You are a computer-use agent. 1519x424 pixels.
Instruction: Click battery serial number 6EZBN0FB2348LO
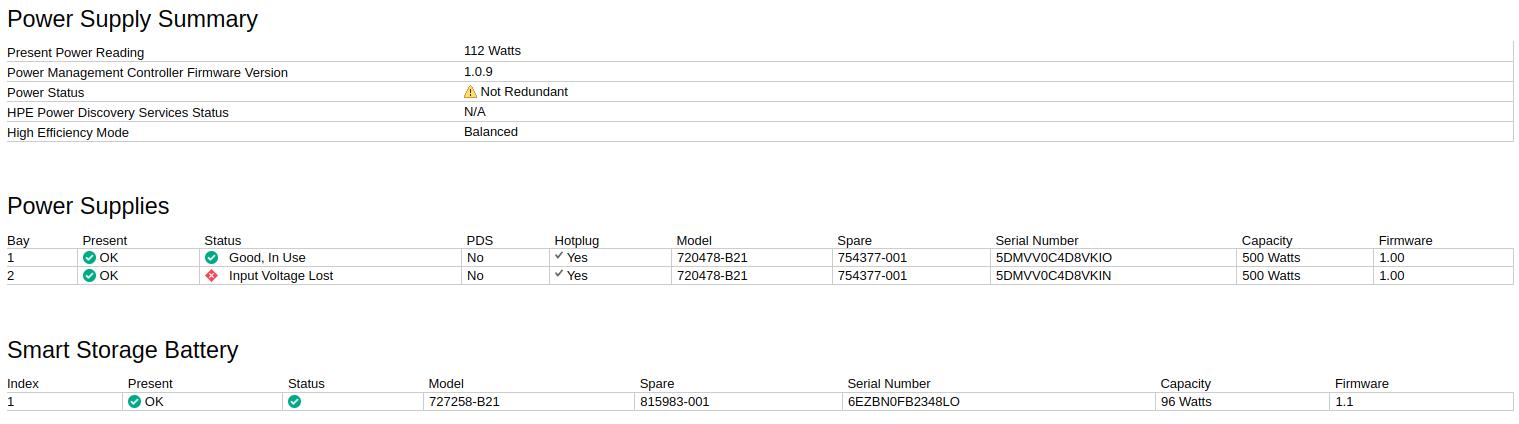[903, 402]
